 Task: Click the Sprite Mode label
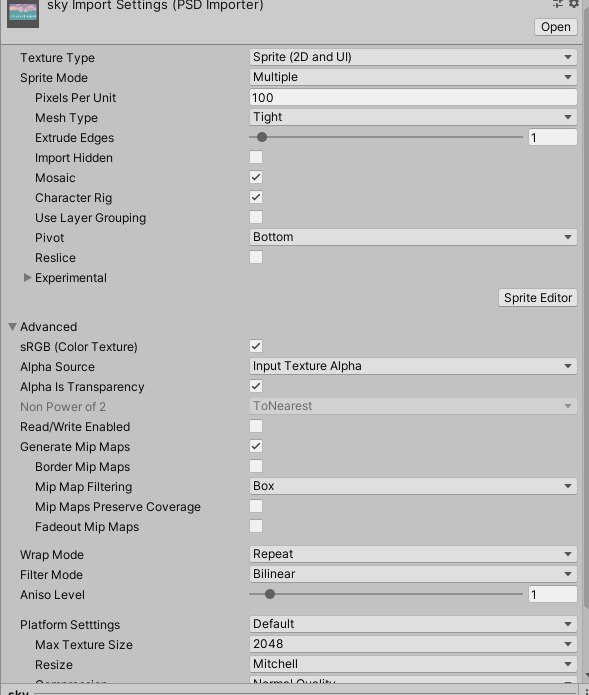coord(54,78)
